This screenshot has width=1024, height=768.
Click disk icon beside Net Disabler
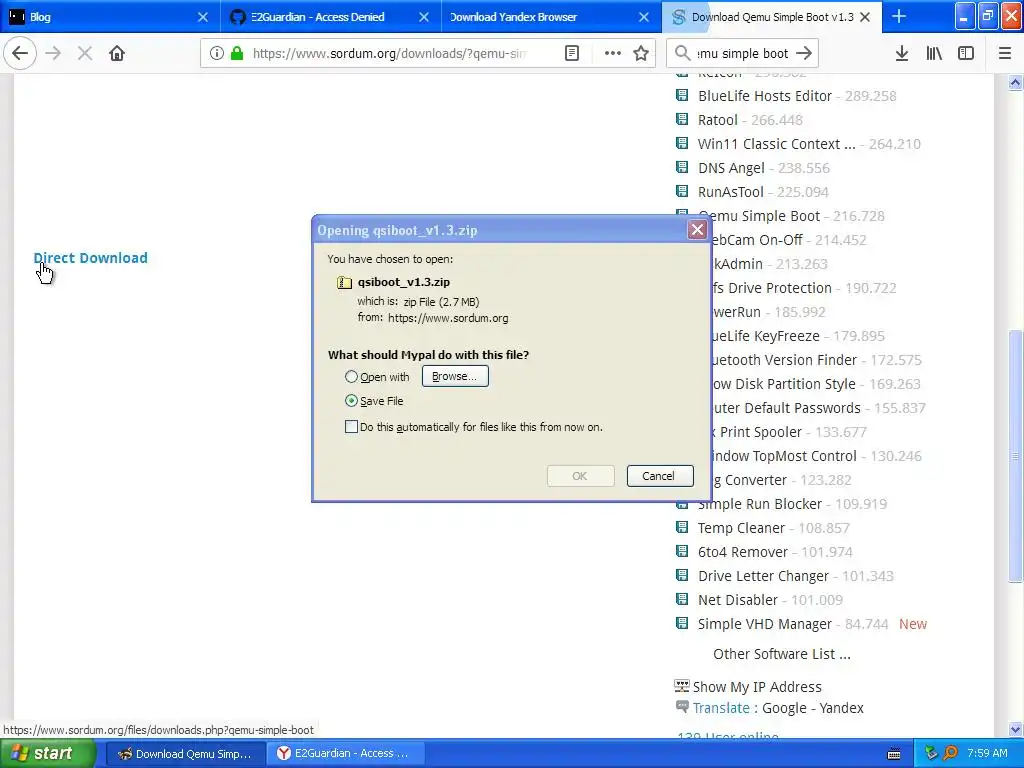click(682, 599)
